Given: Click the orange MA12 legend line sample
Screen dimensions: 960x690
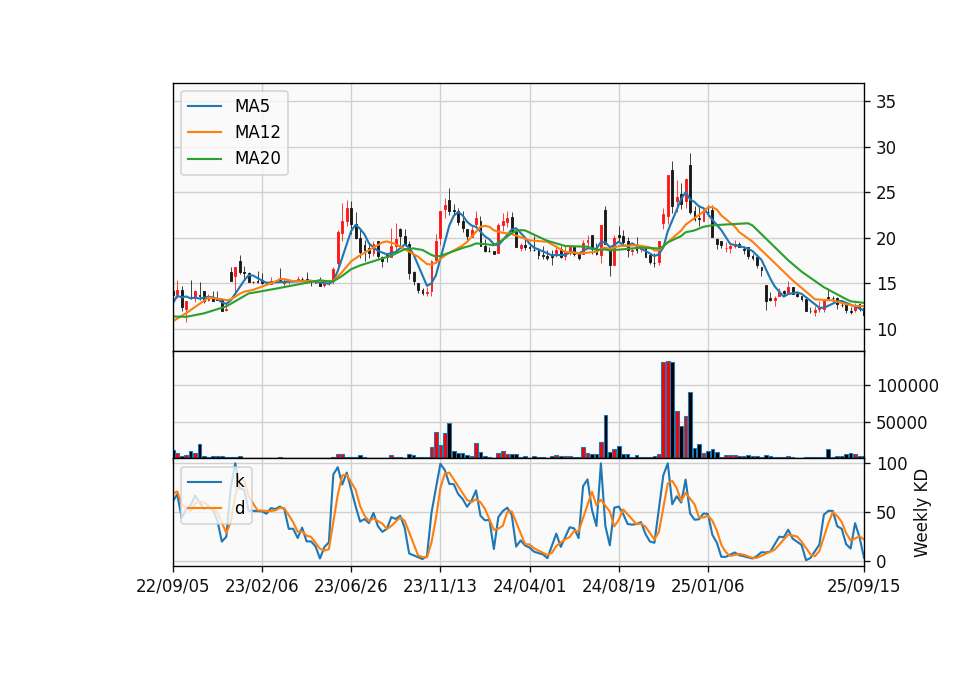Looking at the screenshot, I should pyautogui.click(x=204, y=132).
